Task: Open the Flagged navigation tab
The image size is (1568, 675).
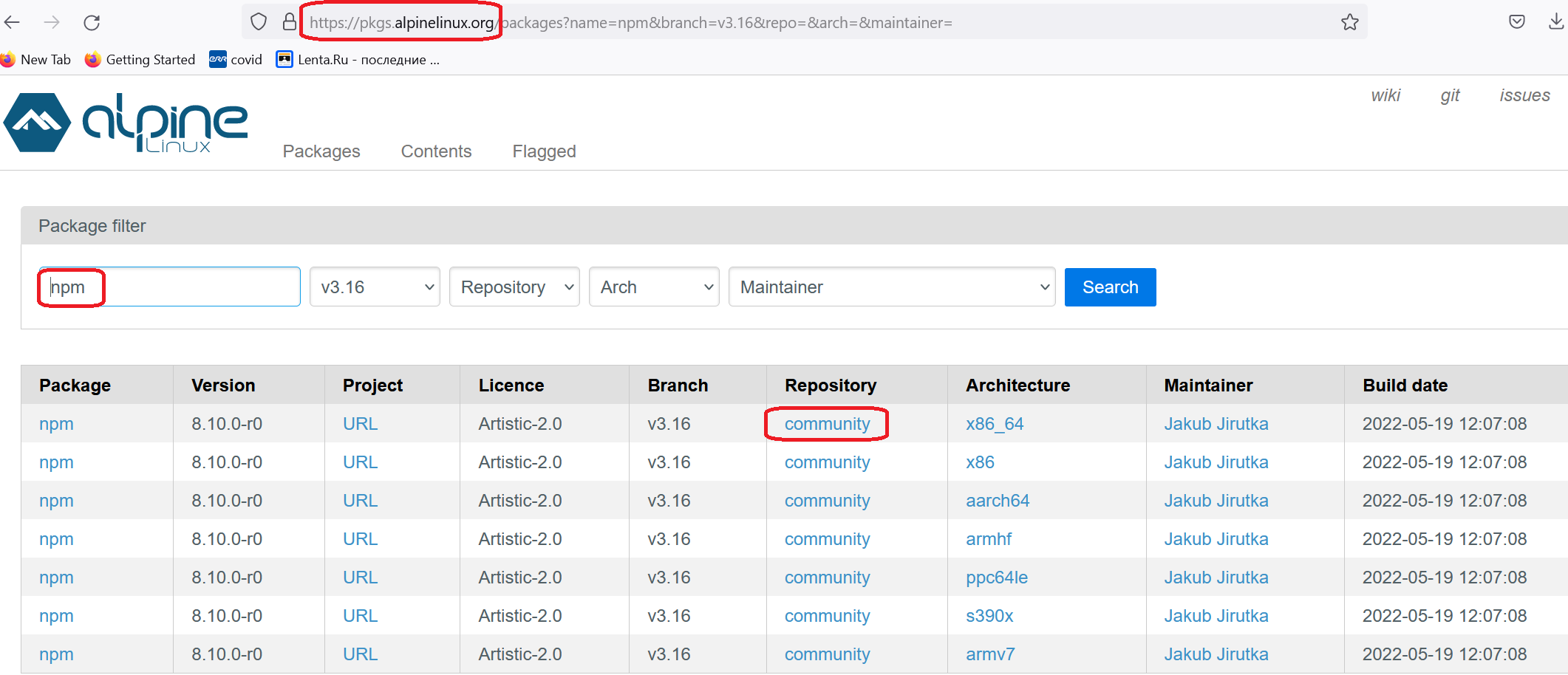Action: tap(545, 151)
